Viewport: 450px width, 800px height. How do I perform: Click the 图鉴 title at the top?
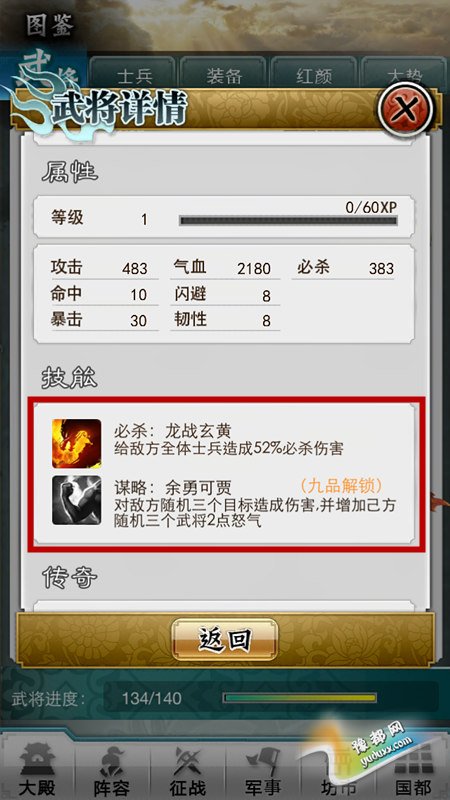click(x=51, y=26)
